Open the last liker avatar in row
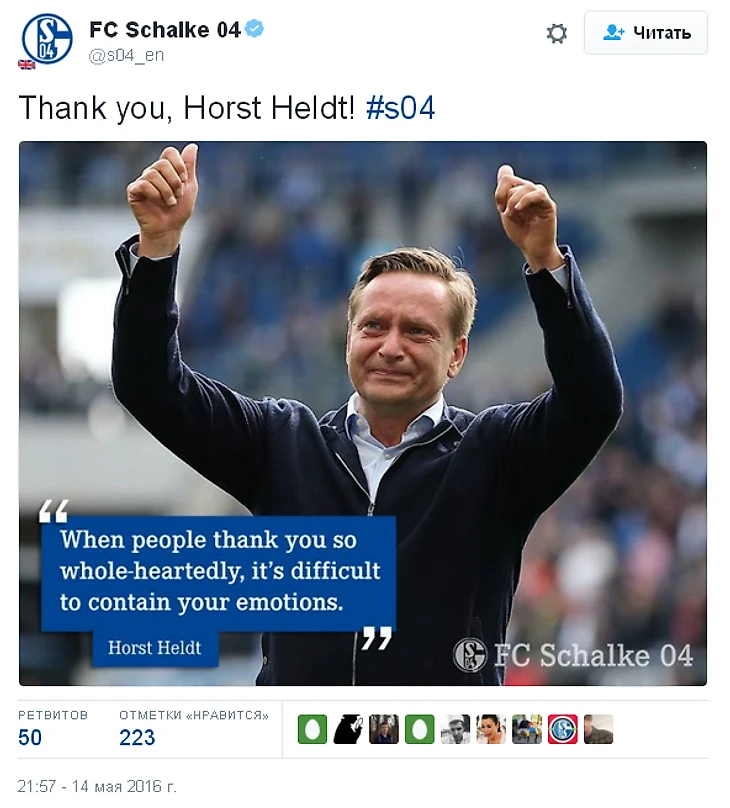The width and height of the screenshot is (730, 808). (x=599, y=729)
